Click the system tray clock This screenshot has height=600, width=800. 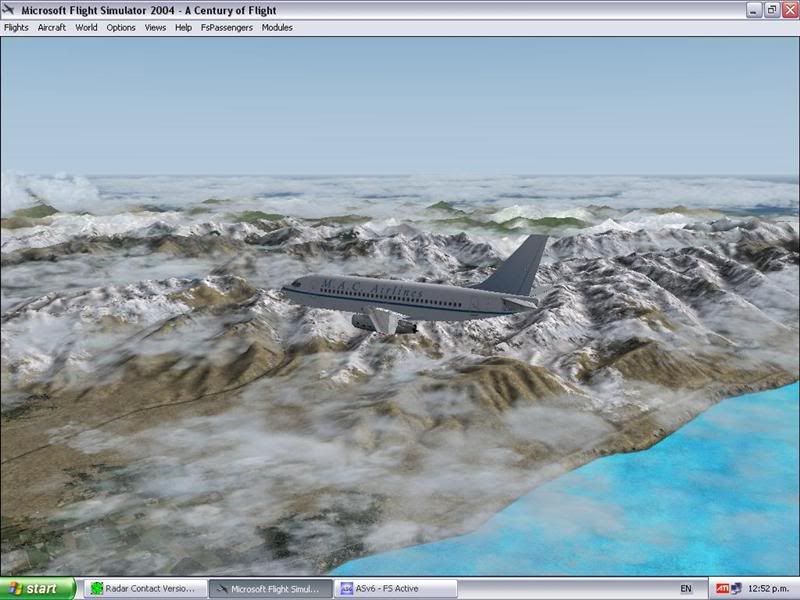click(x=770, y=589)
